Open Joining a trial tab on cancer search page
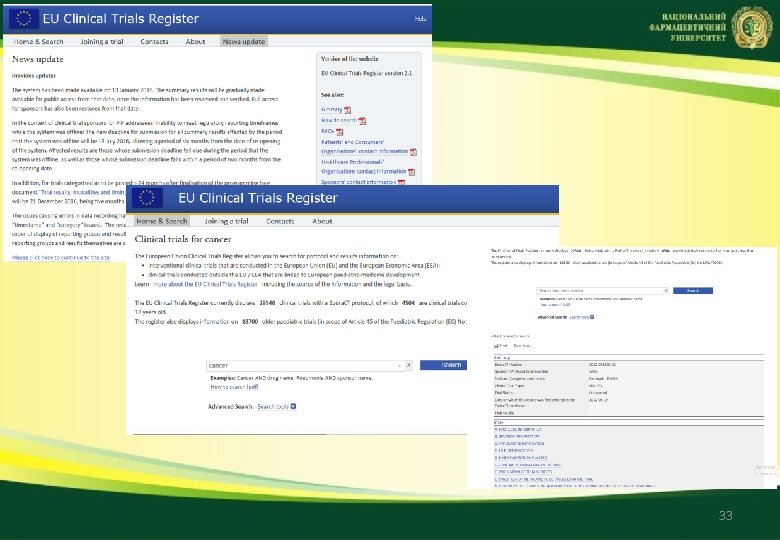Screen dimensions: 780x540 226,221
